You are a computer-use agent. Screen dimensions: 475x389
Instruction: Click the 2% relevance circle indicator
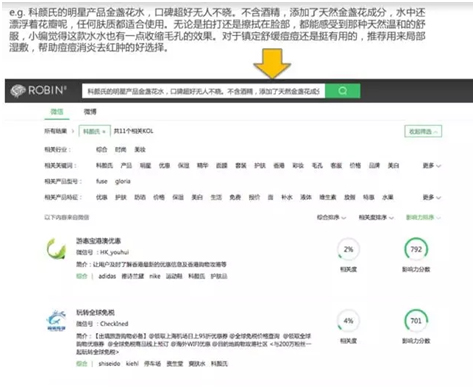click(x=348, y=249)
